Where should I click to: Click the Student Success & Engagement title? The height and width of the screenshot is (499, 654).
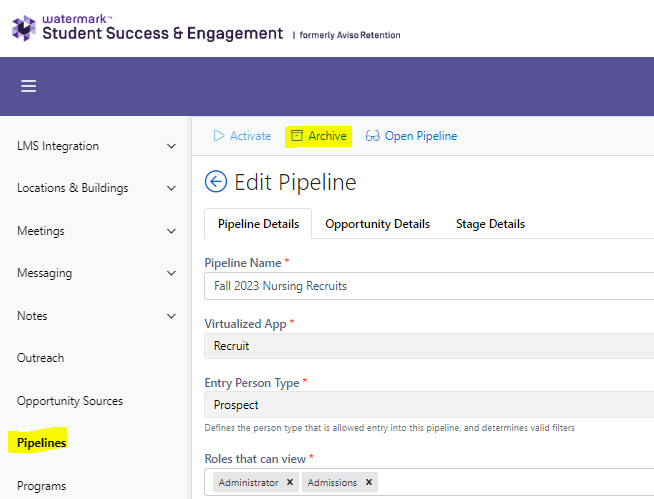click(163, 33)
